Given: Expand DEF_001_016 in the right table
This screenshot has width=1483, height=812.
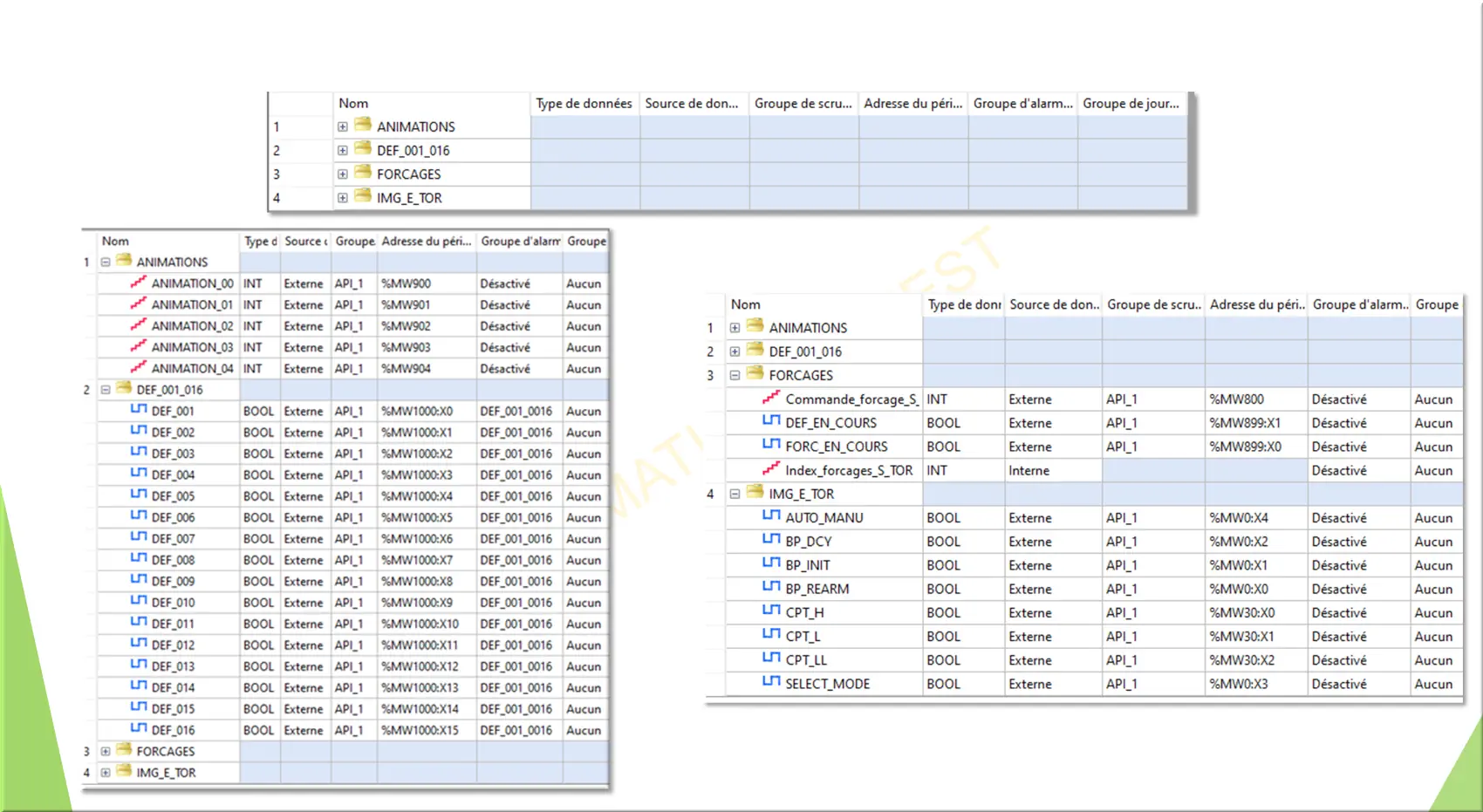Looking at the screenshot, I should pyautogui.click(x=735, y=351).
